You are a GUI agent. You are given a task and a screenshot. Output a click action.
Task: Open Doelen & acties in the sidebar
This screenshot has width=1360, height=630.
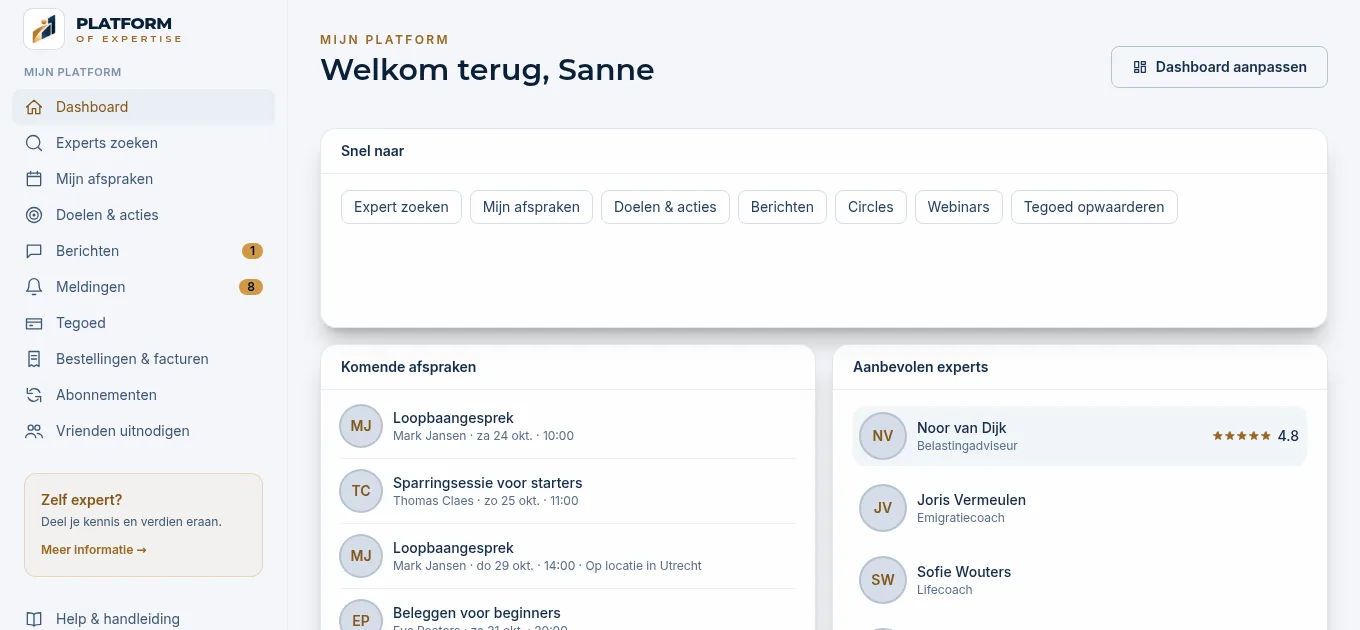tap(143, 215)
